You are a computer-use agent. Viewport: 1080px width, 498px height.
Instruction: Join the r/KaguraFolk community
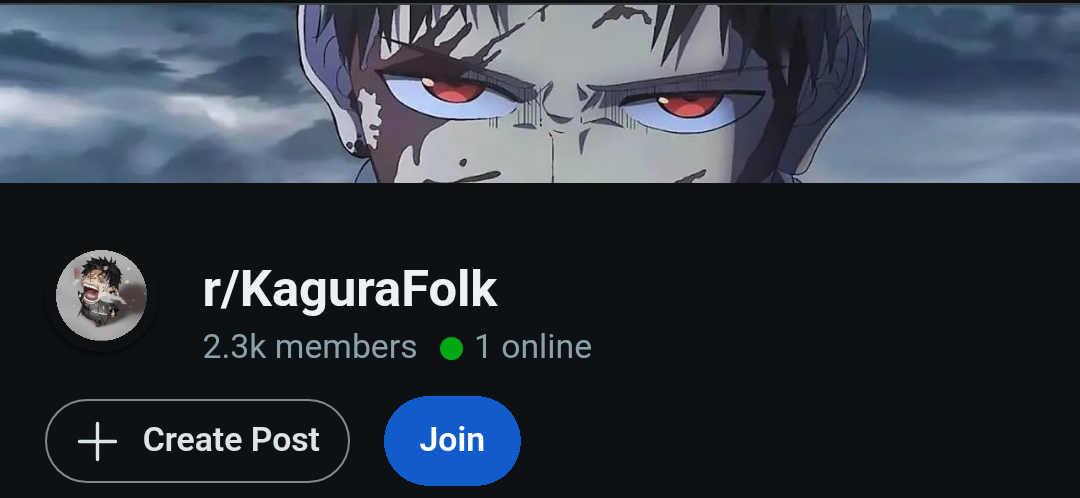click(452, 441)
